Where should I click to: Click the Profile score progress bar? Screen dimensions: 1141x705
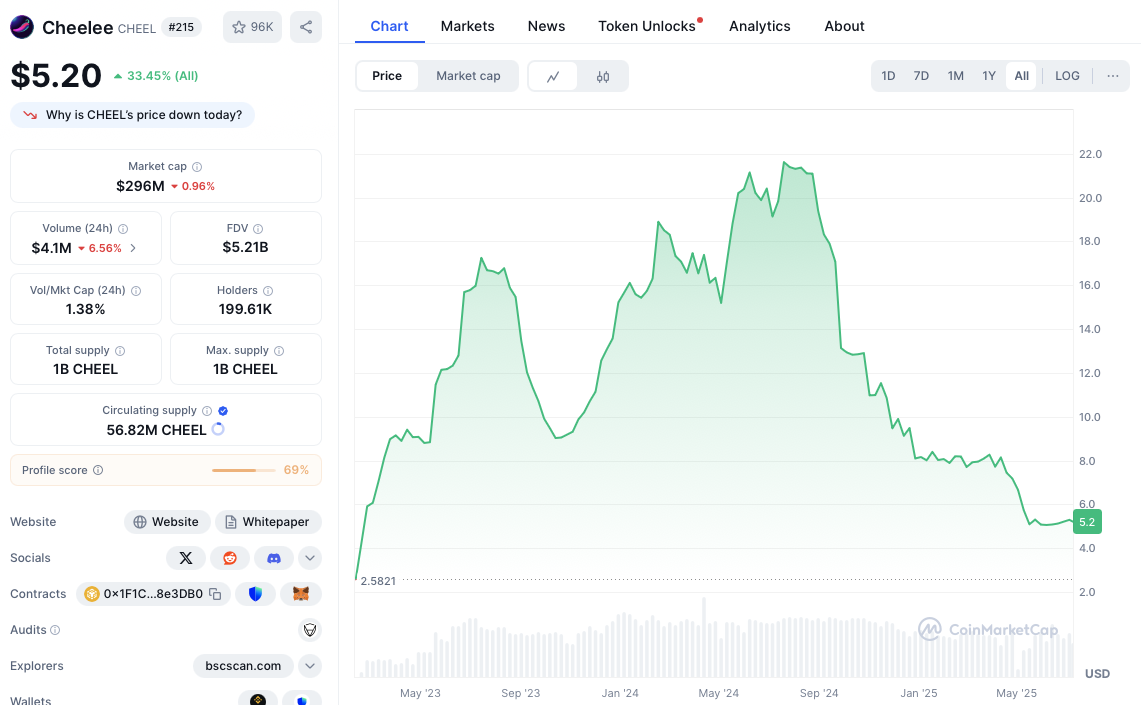coord(244,470)
